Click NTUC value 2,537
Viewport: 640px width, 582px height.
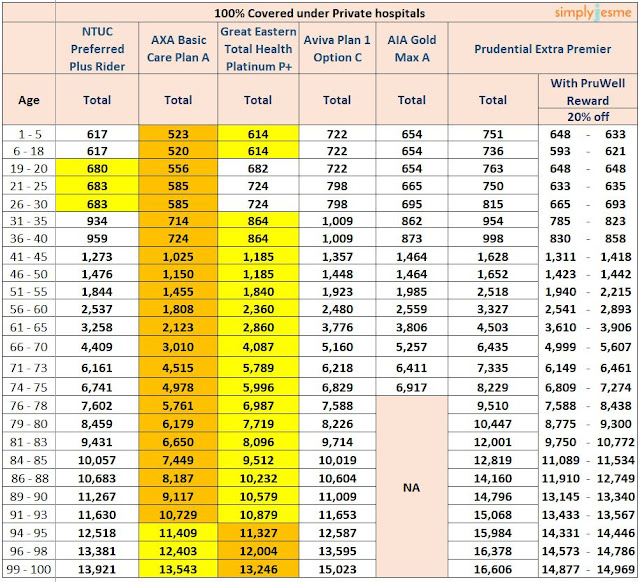click(x=97, y=309)
